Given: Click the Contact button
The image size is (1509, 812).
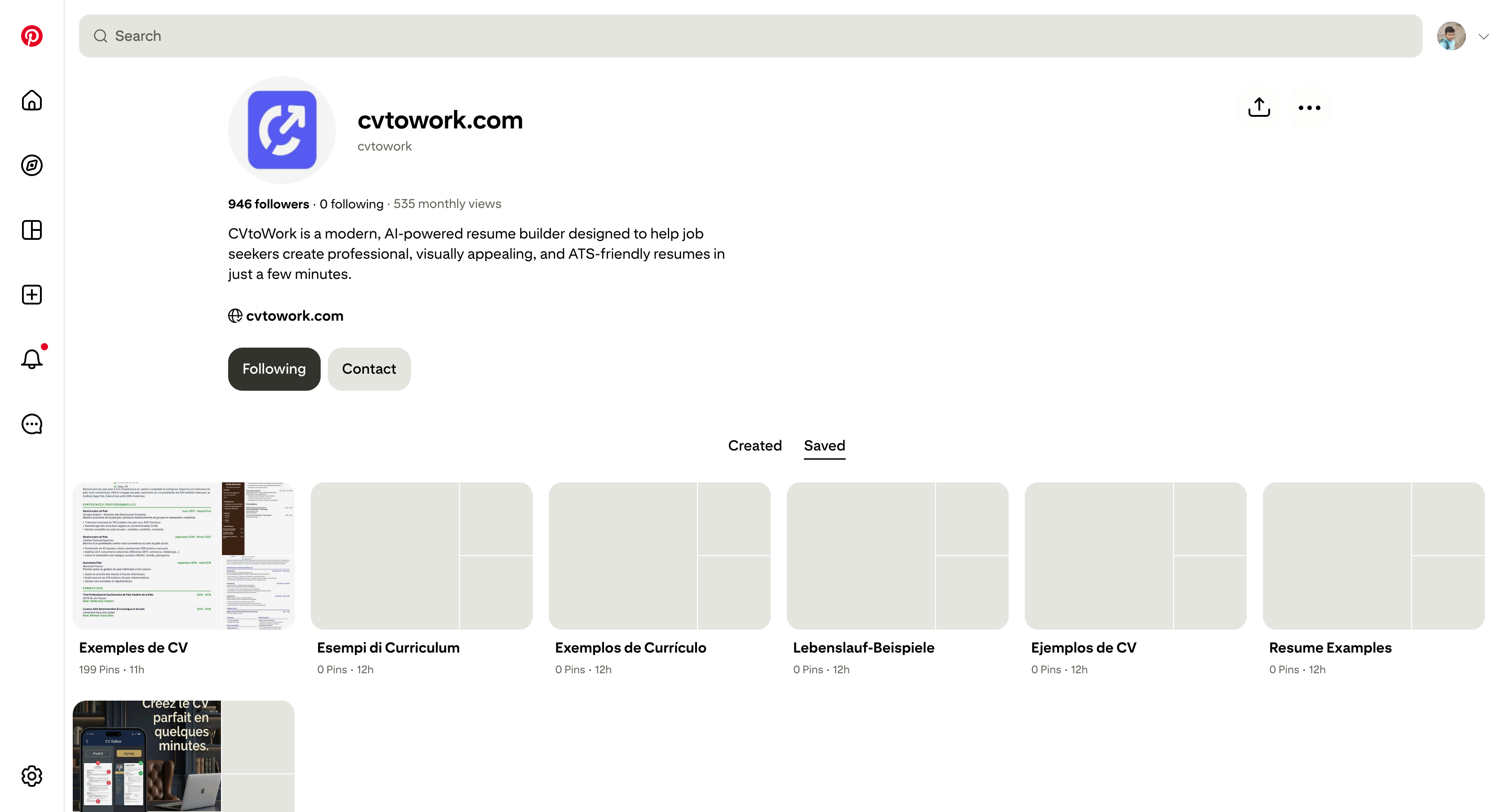Looking at the screenshot, I should [x=369, y=369].
